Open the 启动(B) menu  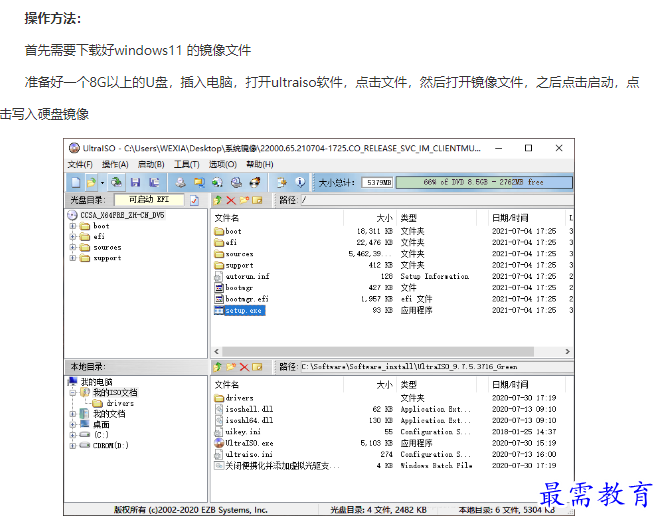point(151,164)
